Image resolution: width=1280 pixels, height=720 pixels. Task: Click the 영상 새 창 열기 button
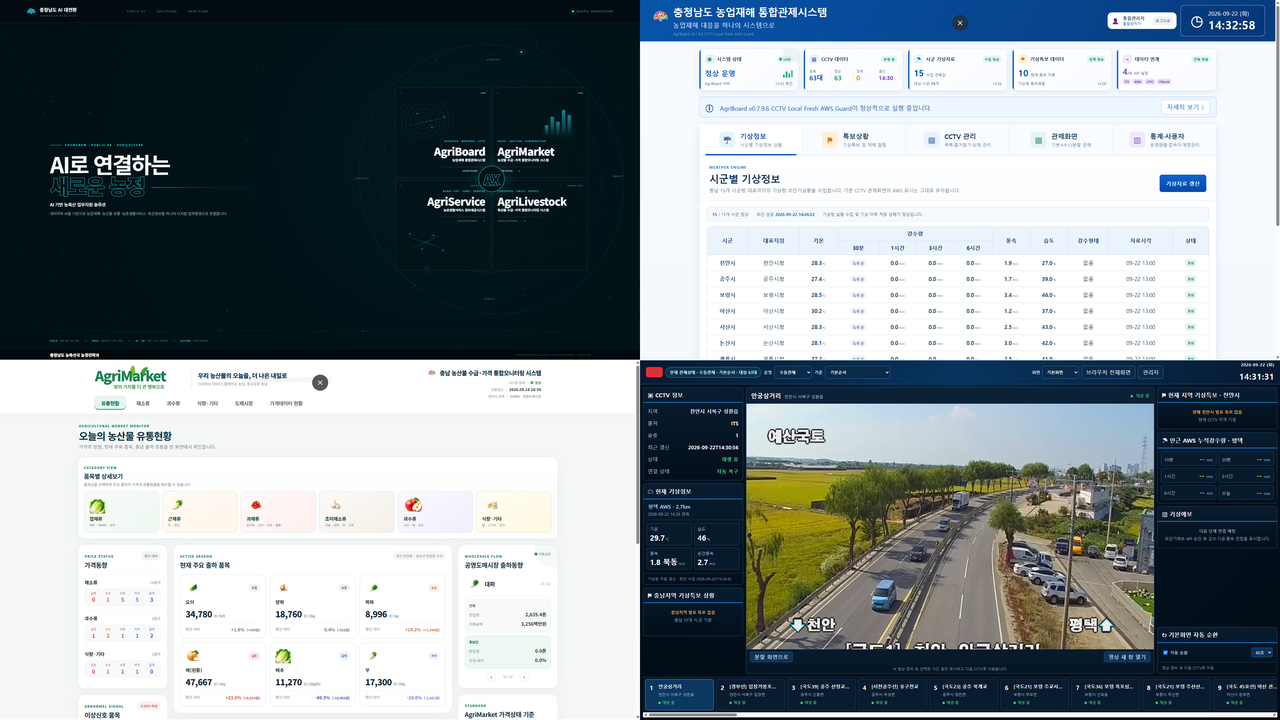click(x=1127, y=657)
